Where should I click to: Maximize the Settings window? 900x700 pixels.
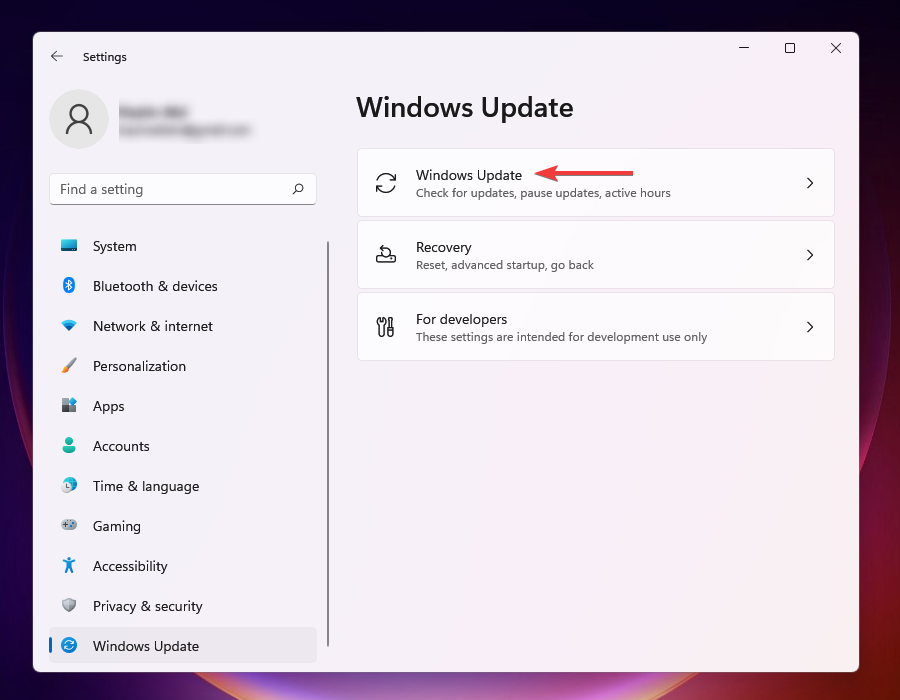click(x=790, y=48)
